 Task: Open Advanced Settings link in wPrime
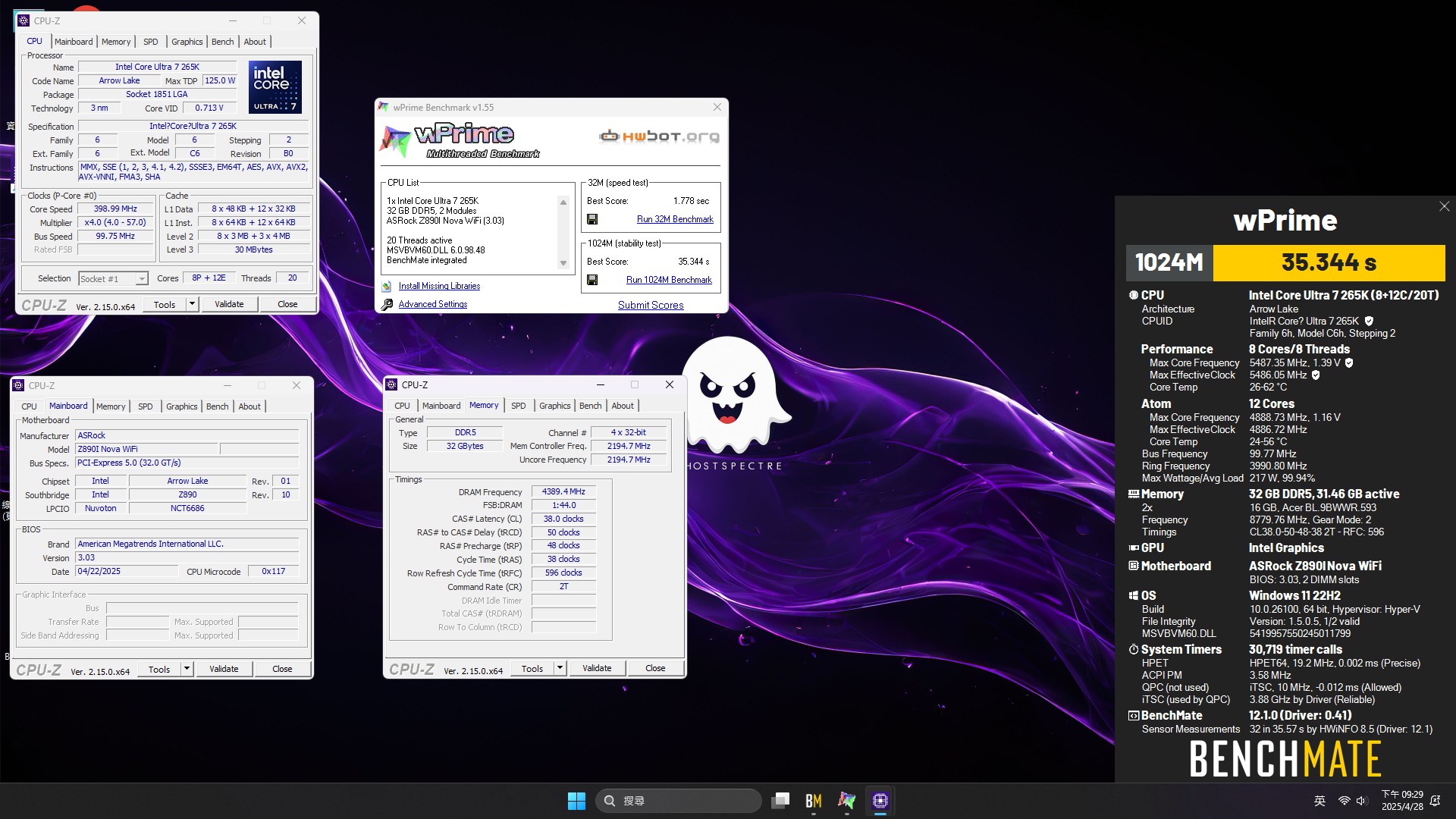coord(433,304)
